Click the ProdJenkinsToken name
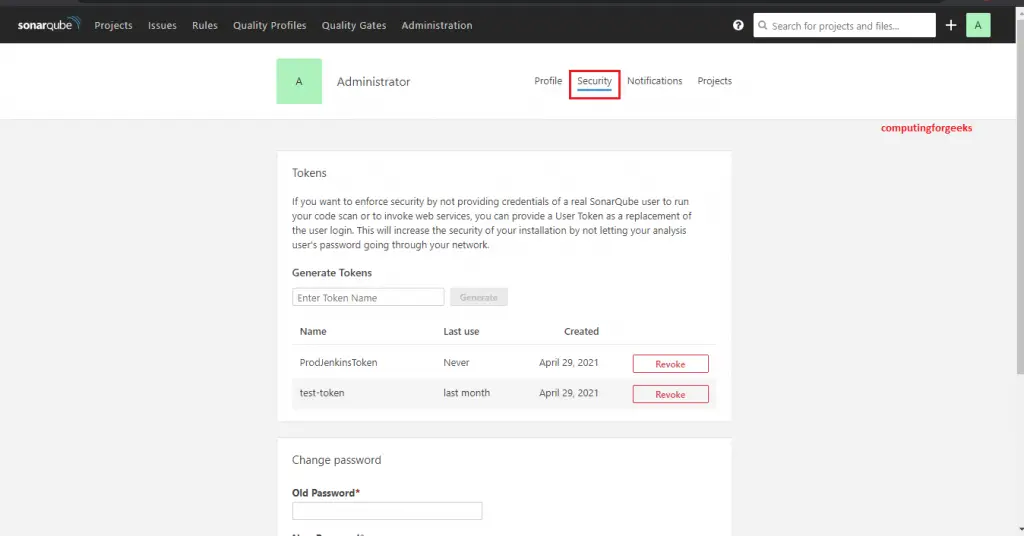Screen dimensions: 1024x536 [338, 362]
